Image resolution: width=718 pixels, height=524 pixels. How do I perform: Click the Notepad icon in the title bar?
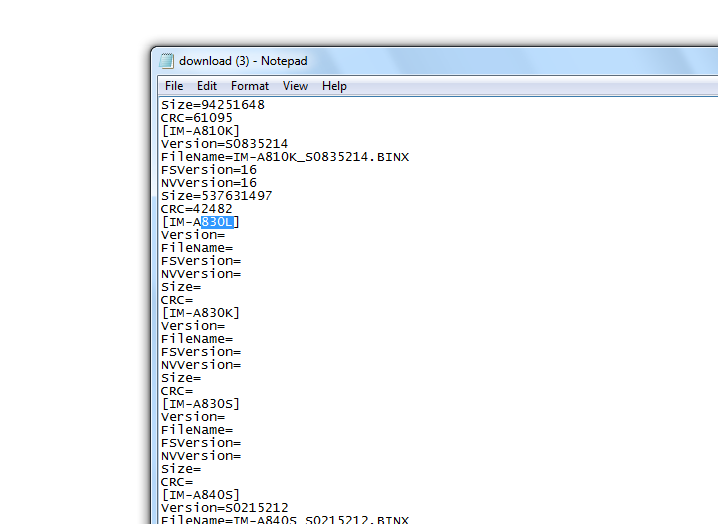coord(167,61)
